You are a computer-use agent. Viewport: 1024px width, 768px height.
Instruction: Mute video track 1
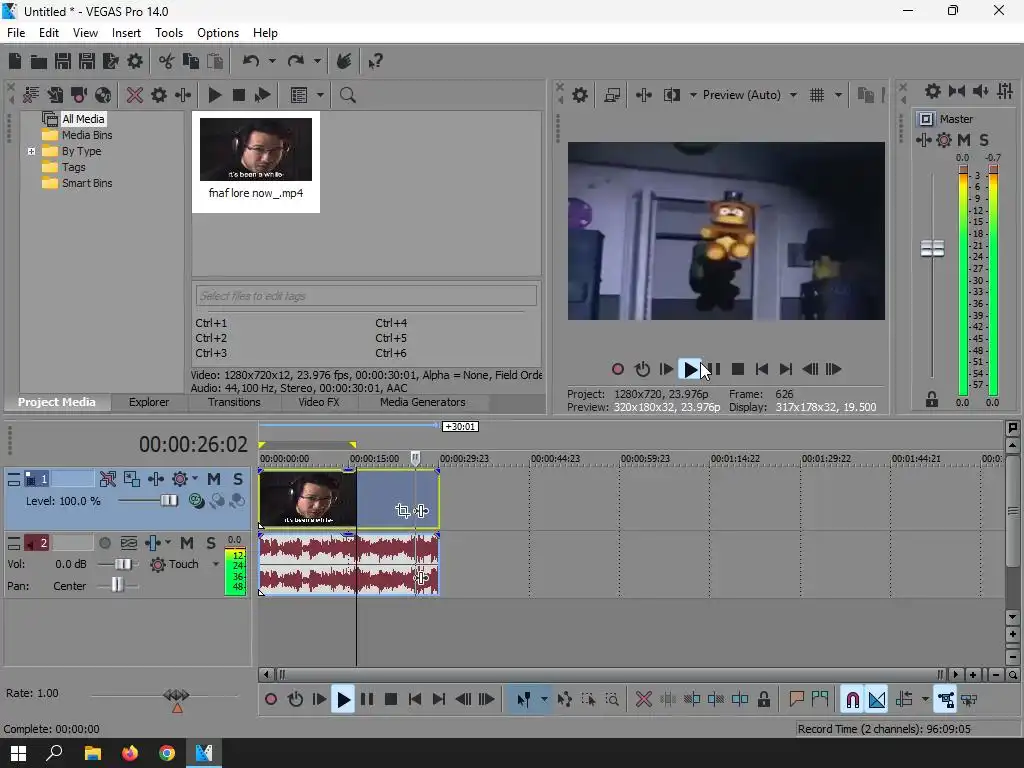pyautogui.click(x=214, y=479)
